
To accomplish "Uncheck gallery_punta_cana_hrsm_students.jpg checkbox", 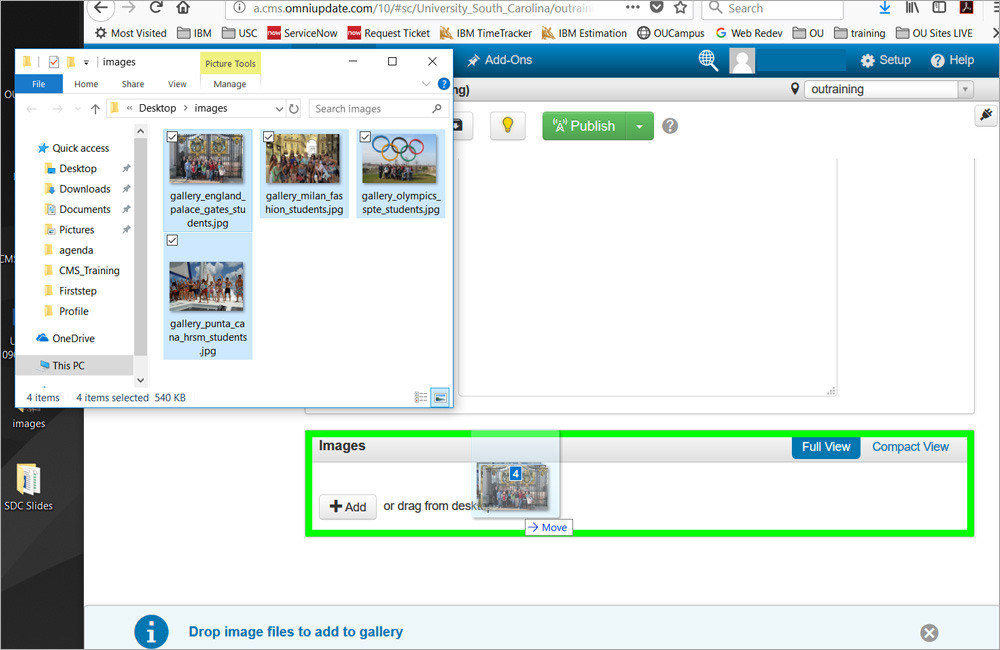I will [172, 240].
